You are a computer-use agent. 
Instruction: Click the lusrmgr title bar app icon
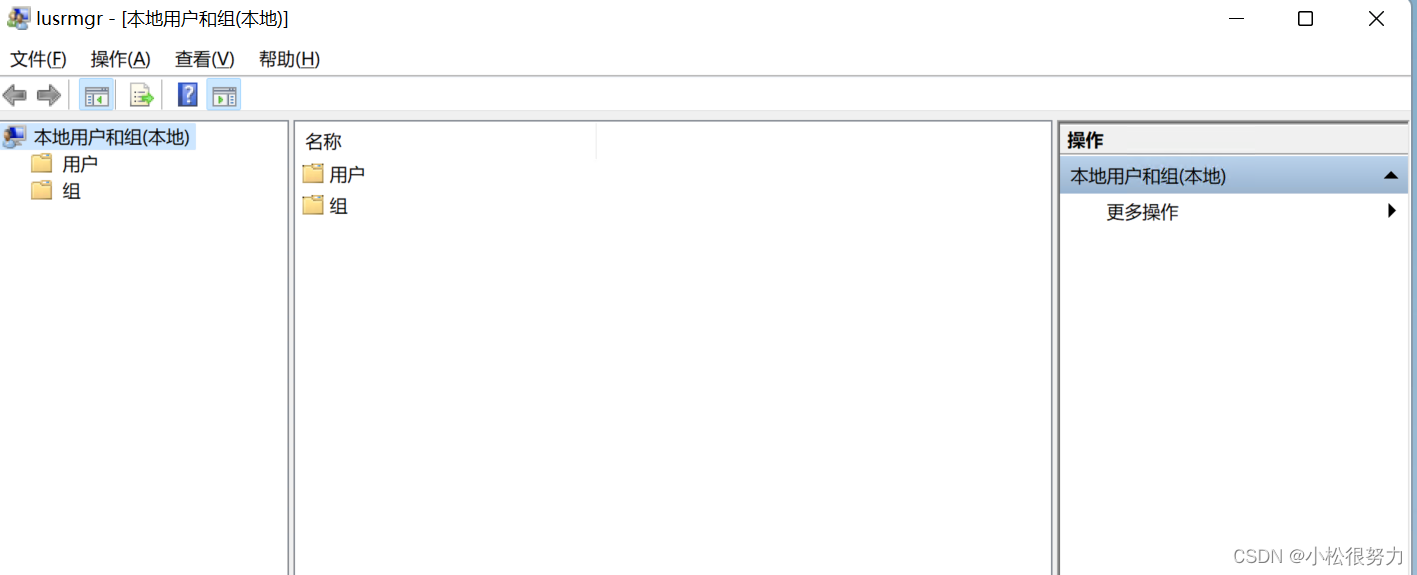click(18, 18)
